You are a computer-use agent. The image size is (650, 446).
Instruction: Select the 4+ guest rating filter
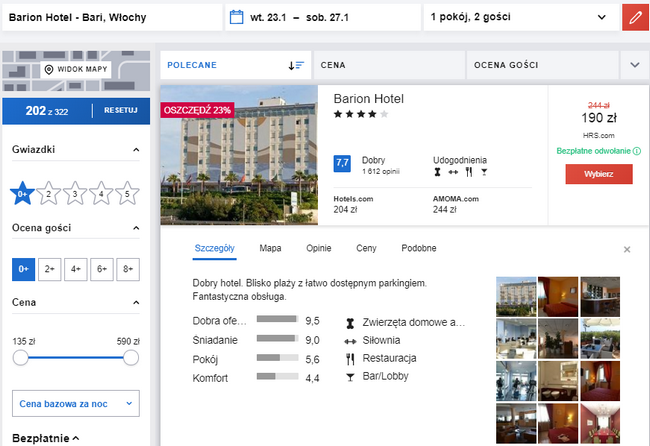click(x=75, y=269)
